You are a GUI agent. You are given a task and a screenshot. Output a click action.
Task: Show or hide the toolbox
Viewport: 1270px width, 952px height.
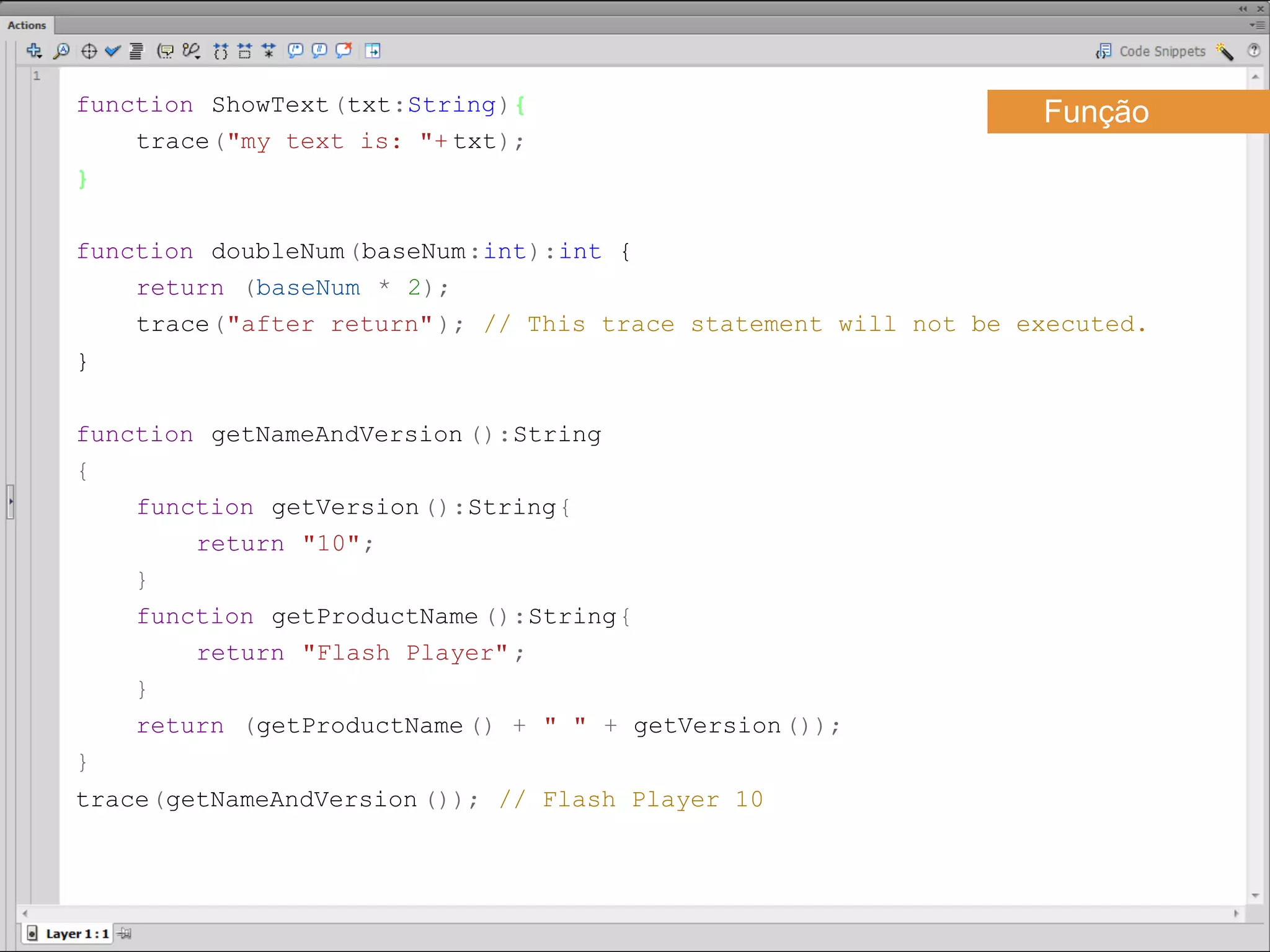(x=373, y=51)
